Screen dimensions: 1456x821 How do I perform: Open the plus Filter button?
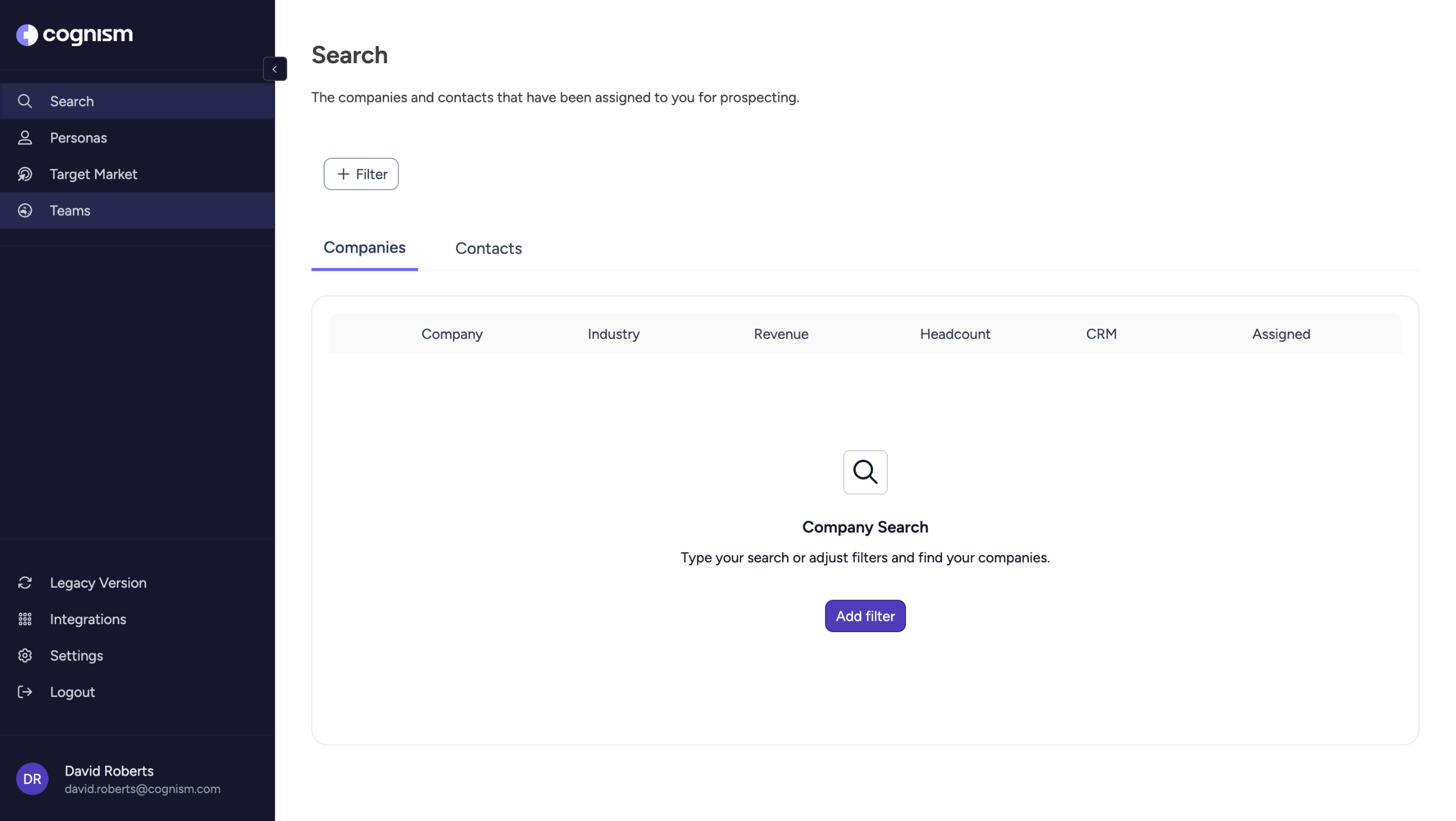(x=361, y=174)
